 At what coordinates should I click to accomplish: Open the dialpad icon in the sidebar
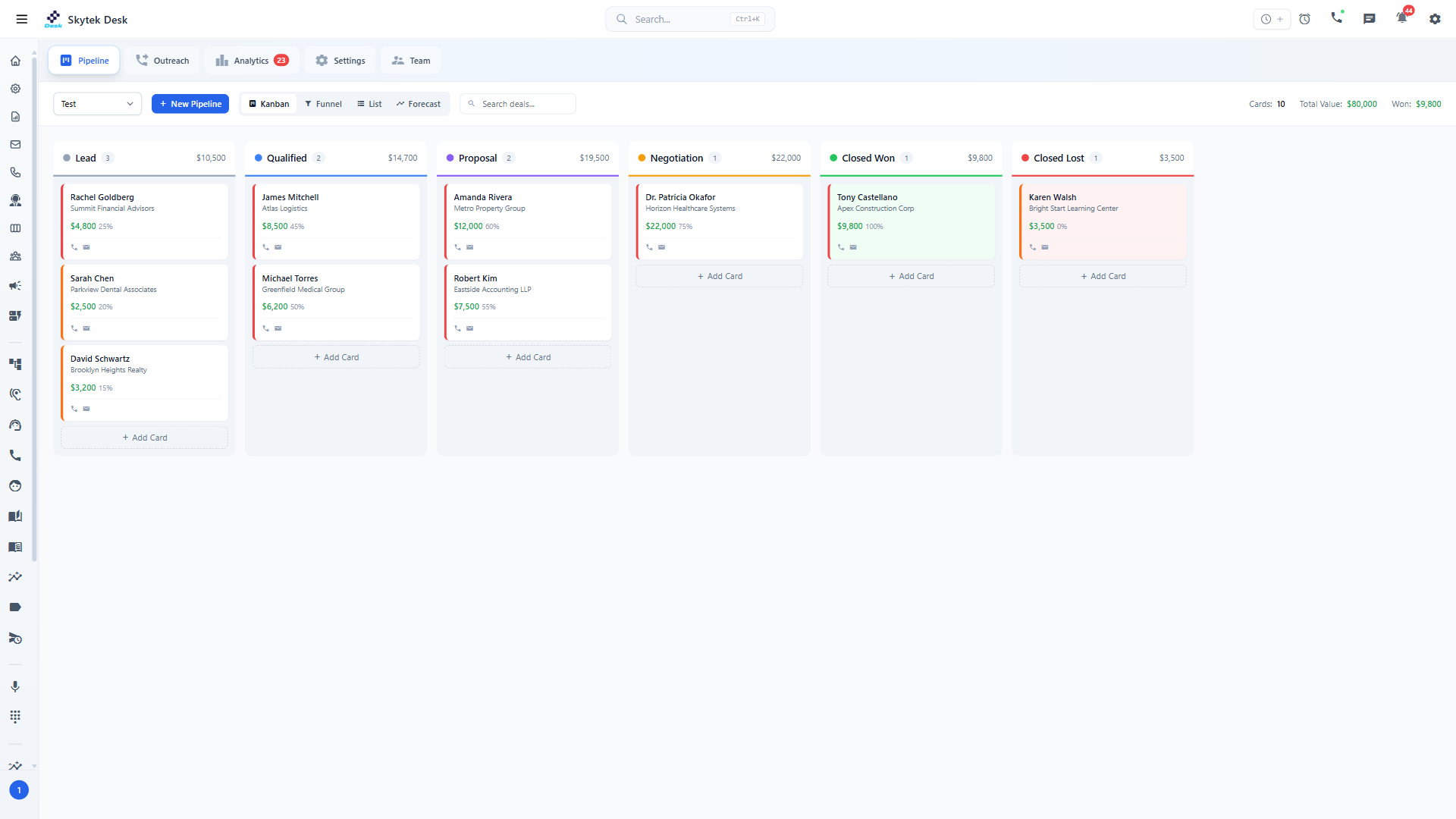(x=15, y=717)
